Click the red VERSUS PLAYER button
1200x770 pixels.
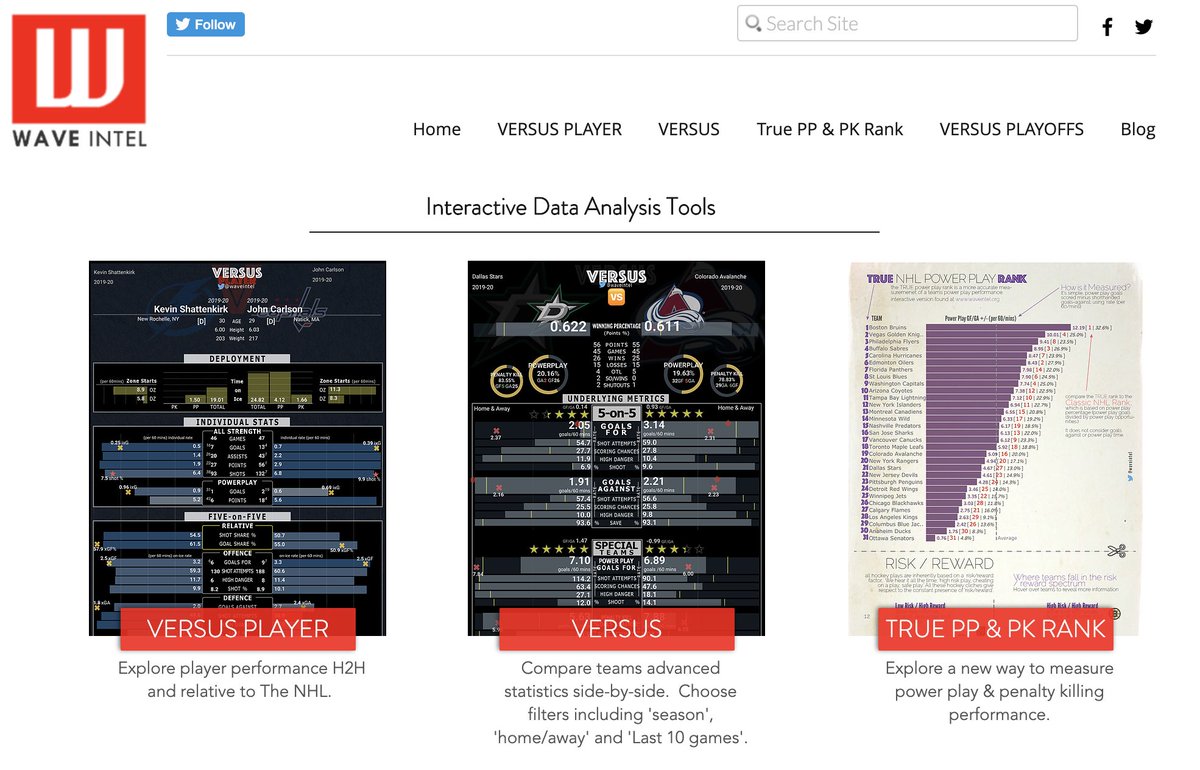click(x=238, y=629)
